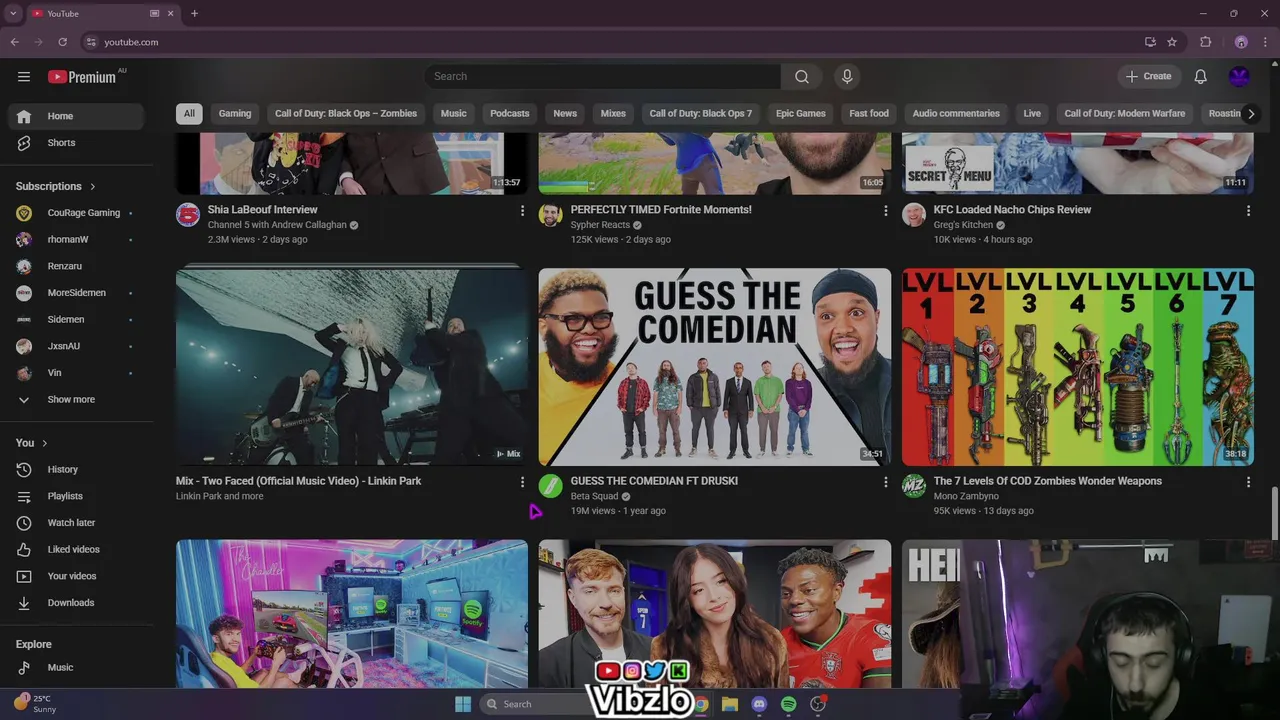Open JxsnAU subscription channel
The height and width of the screenshot is (720, 1280).
76,346
